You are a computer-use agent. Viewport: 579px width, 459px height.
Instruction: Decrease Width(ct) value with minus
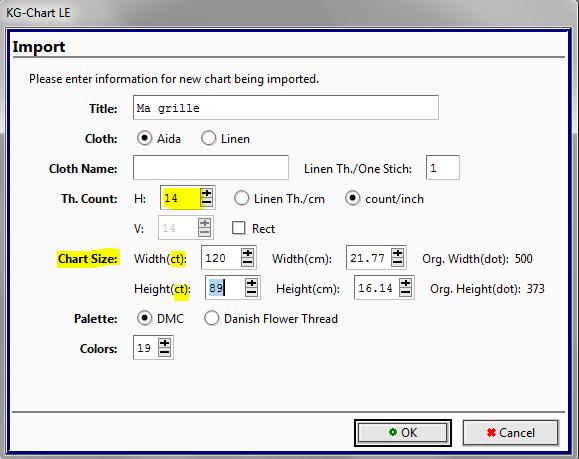[247, 262]
